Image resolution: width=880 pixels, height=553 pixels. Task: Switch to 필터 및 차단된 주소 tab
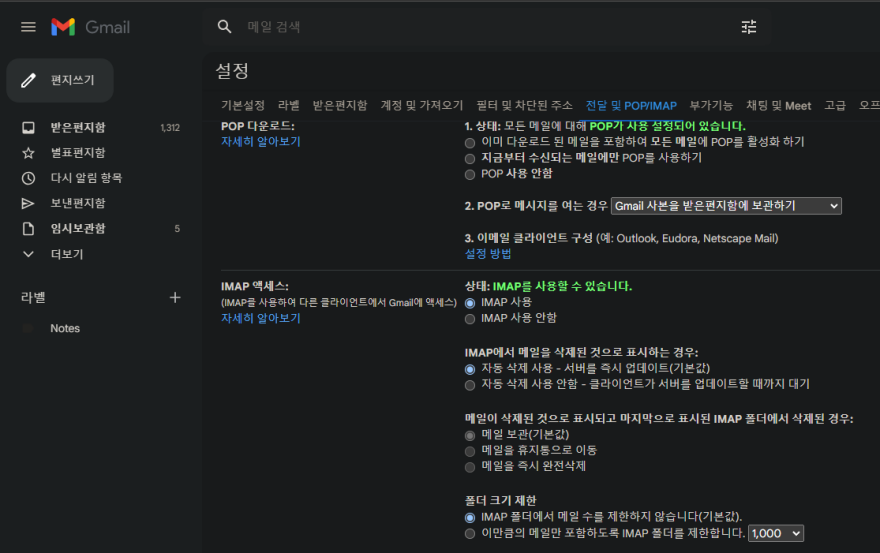[524, 106]
